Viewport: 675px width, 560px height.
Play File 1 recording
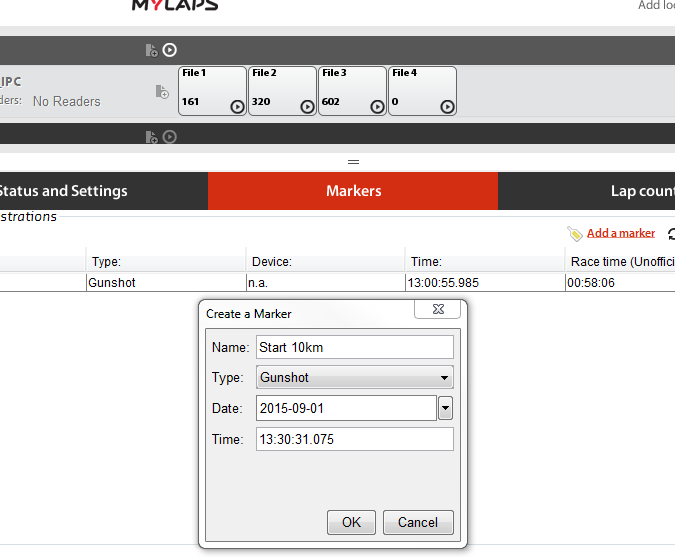click(237, 107)
